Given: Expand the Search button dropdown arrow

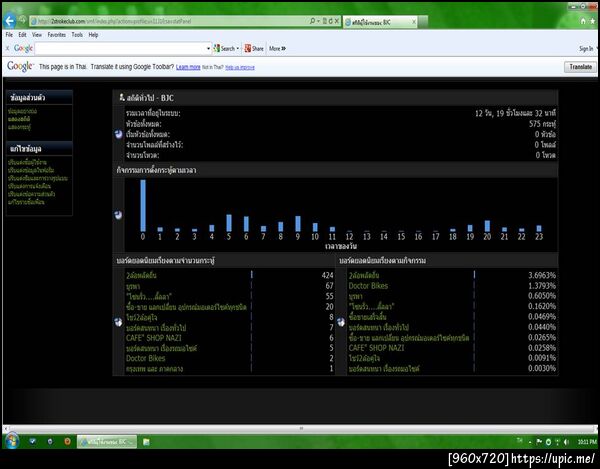Looking at the screenshot, I should (x=238, y=49).
